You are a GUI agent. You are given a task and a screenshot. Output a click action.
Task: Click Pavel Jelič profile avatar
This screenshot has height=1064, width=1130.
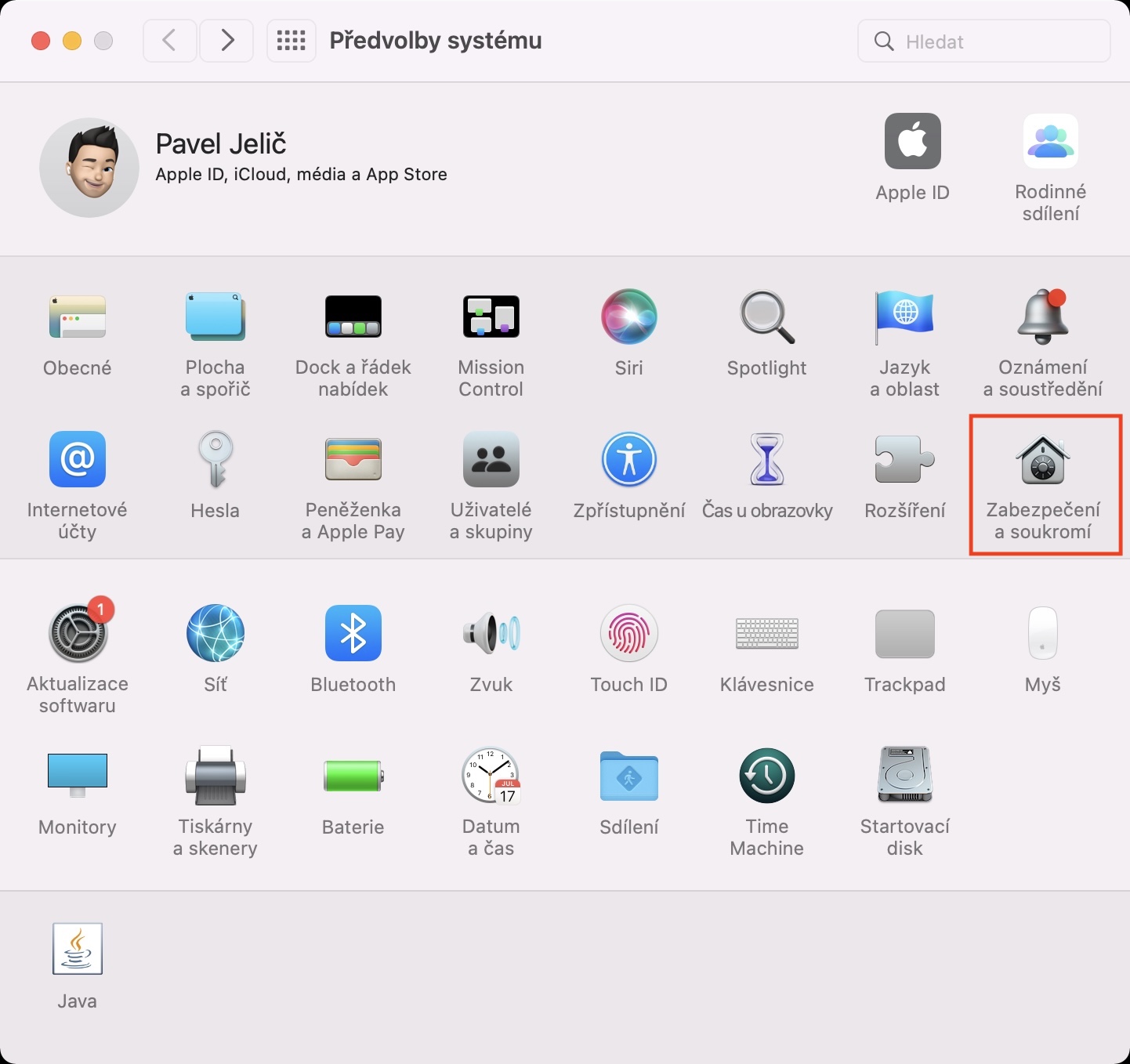(x=89, y=168)
